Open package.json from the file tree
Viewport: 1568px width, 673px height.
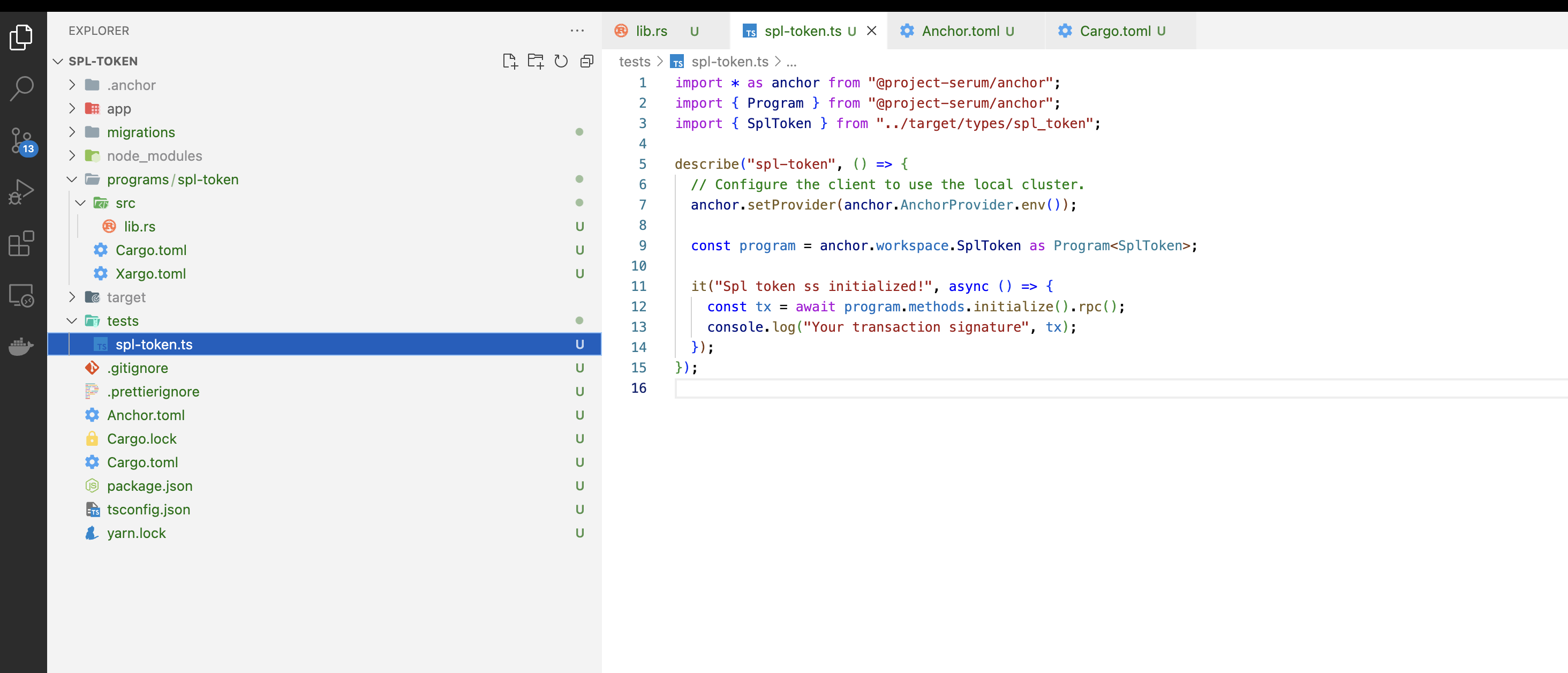click(150, 486)
